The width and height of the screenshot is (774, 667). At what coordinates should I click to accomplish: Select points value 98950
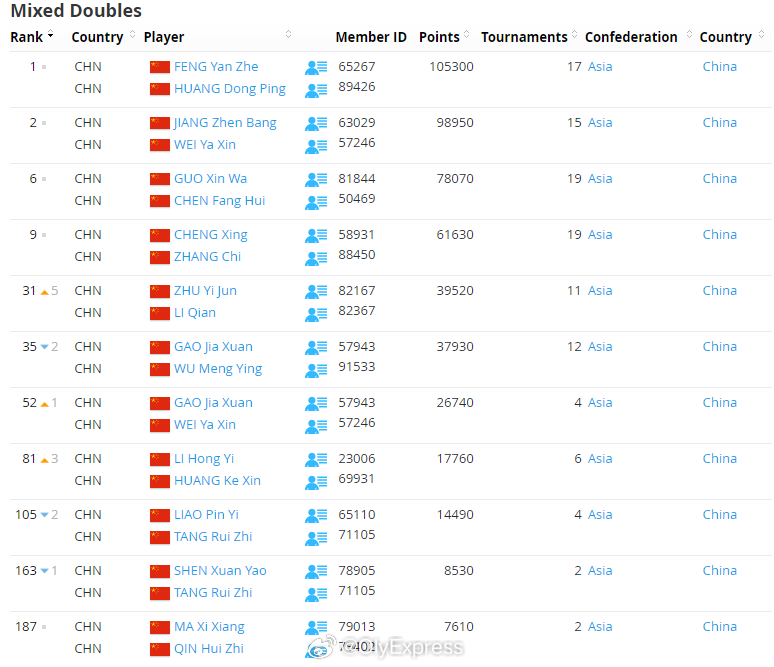(455, 122)
